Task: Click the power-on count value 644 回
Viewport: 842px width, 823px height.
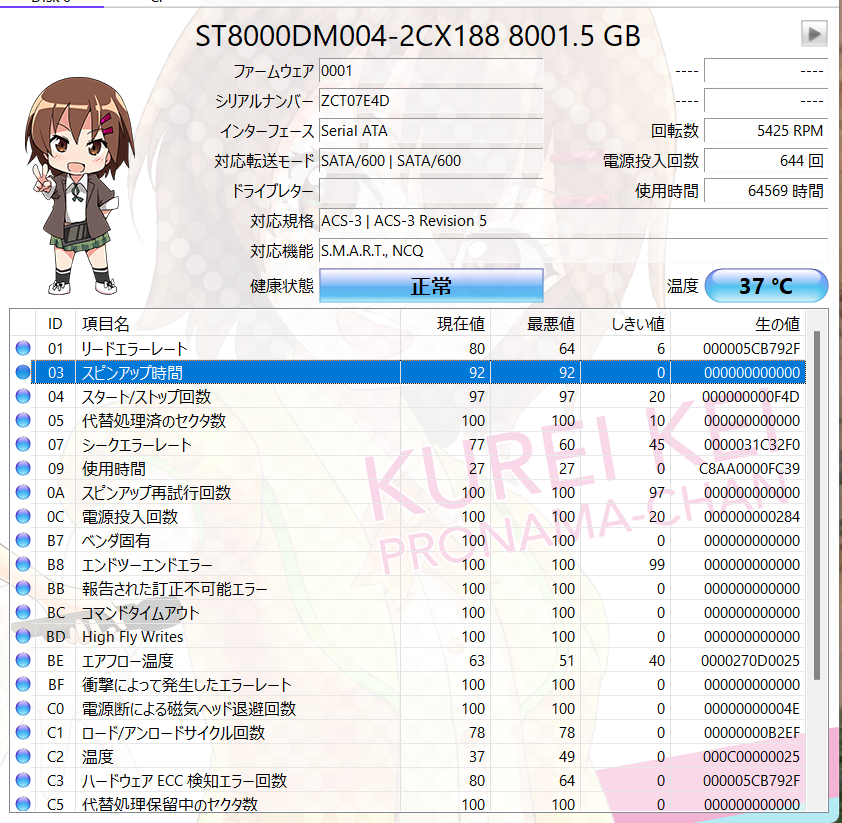Action: [x=766, y=161]
